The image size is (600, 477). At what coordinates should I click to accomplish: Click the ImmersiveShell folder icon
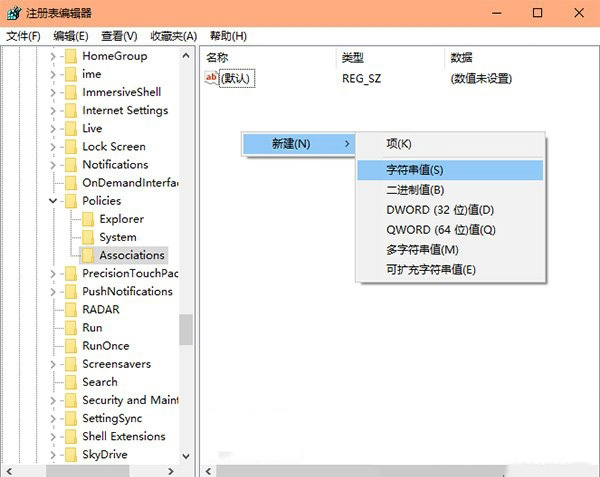71,92
